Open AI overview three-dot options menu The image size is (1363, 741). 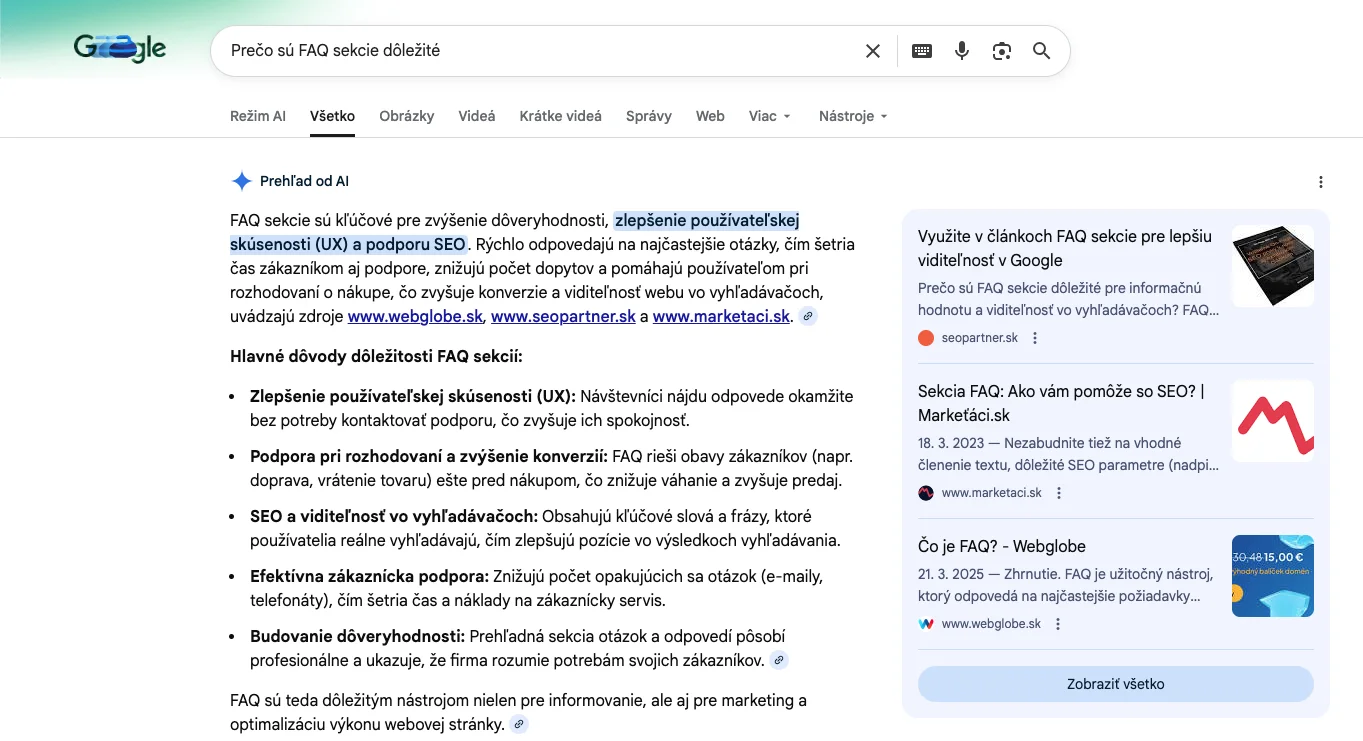pyautogui.click(x=1321, y=182)
